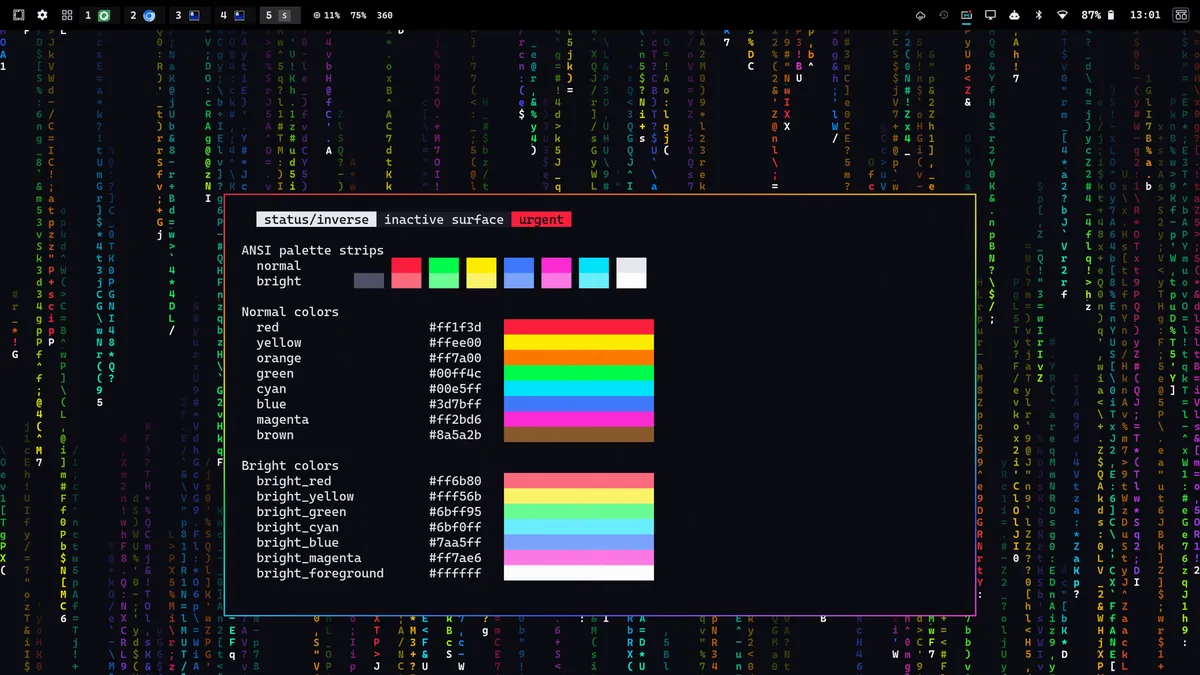Click the bright_magenta label
Viewport: 1200px width, 675px height.
pos(309,558)
